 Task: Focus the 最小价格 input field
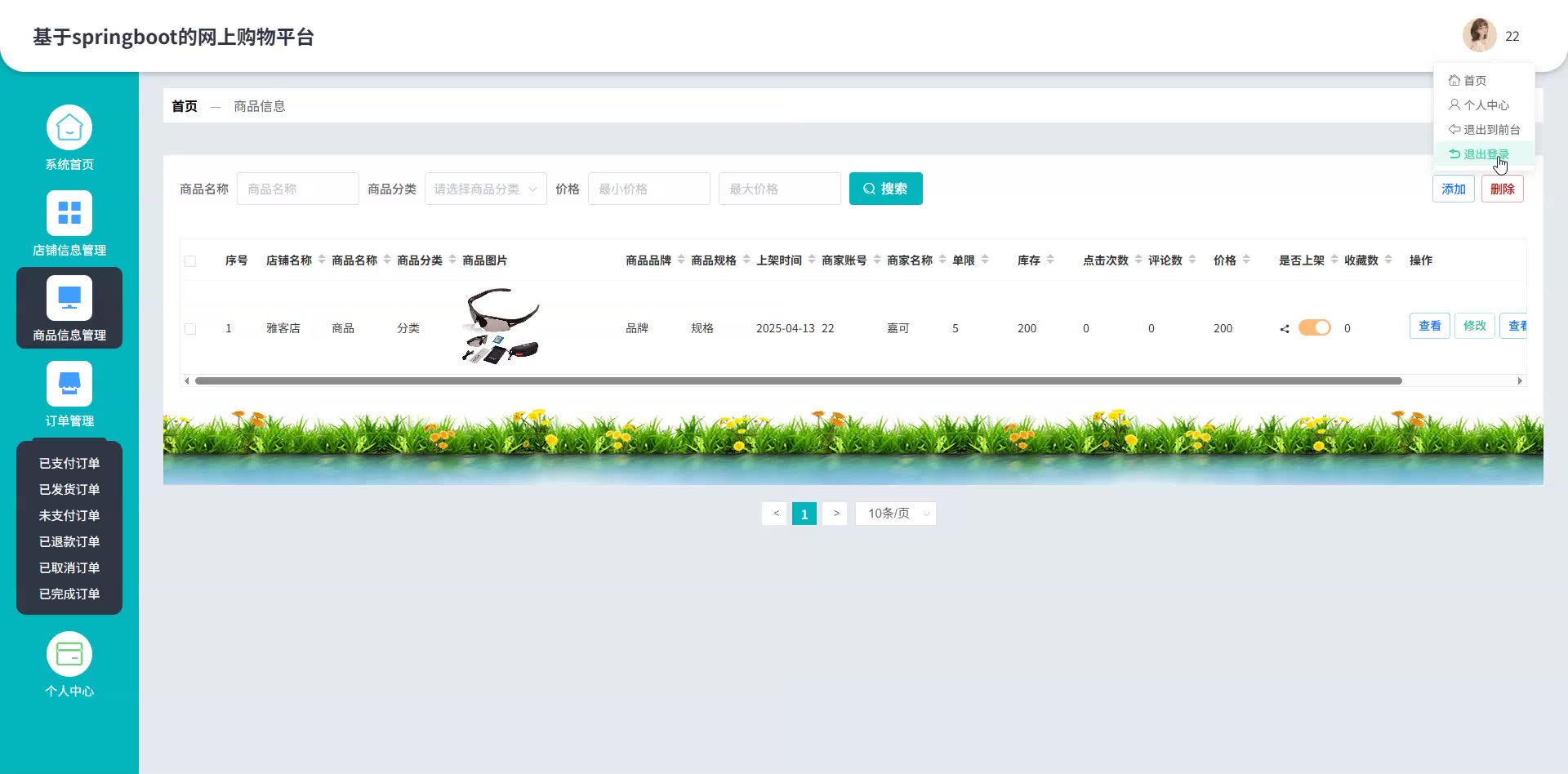click(x=649, y=189)
